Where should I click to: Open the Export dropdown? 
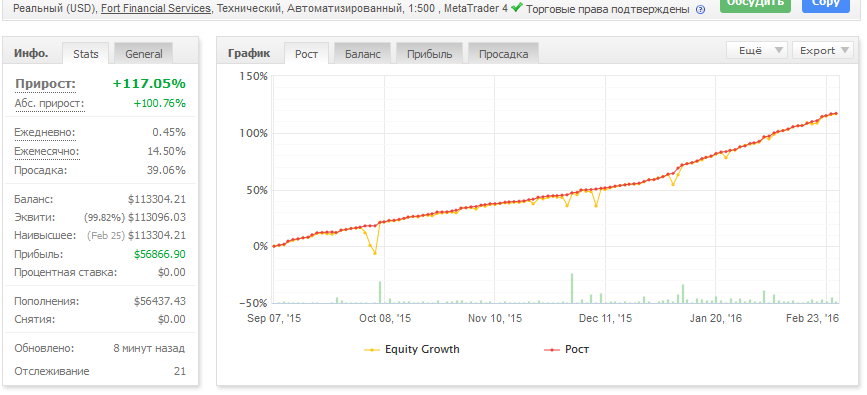click(823, 50)
